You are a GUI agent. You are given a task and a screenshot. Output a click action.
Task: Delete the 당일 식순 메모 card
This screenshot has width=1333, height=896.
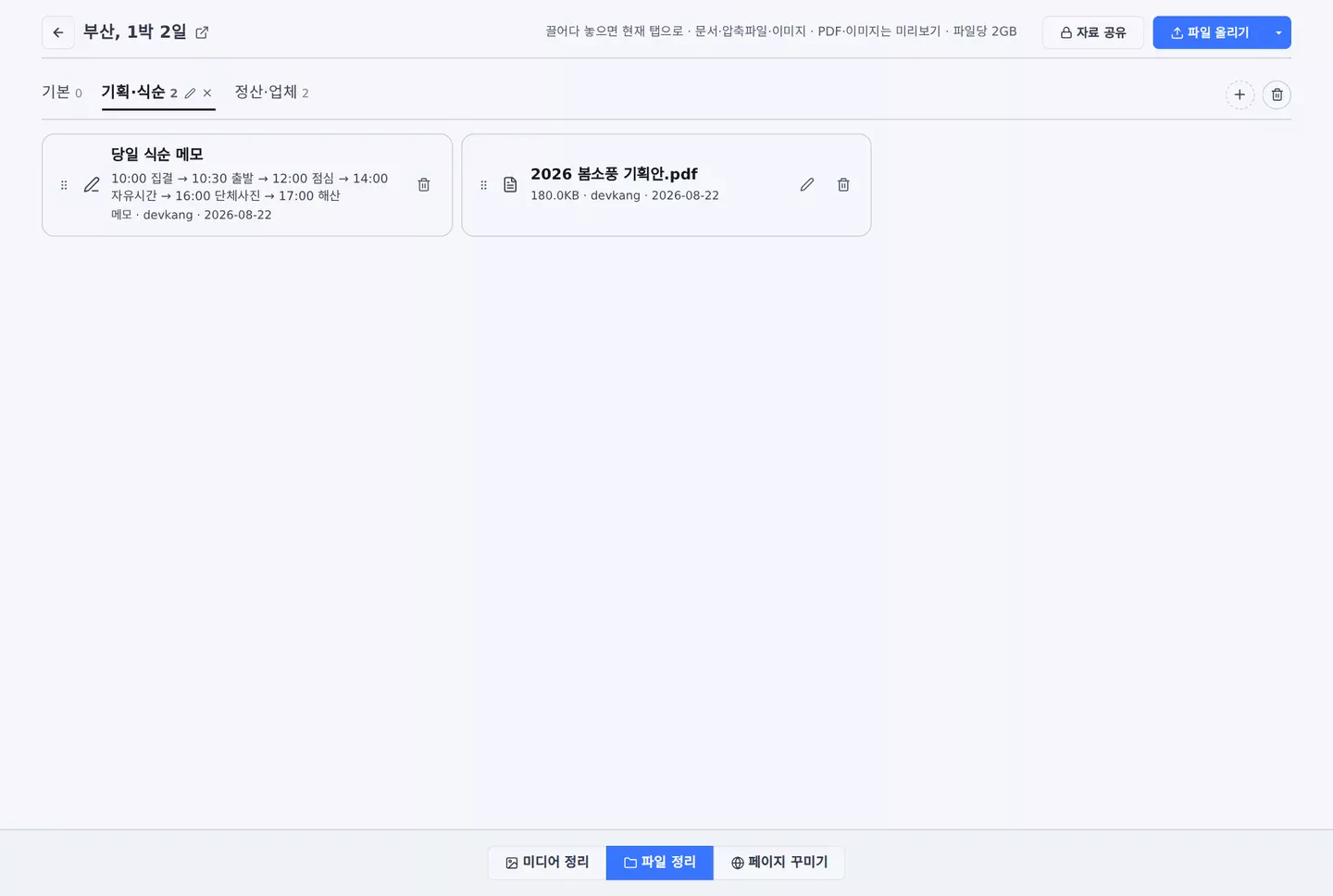coord(424,185)
